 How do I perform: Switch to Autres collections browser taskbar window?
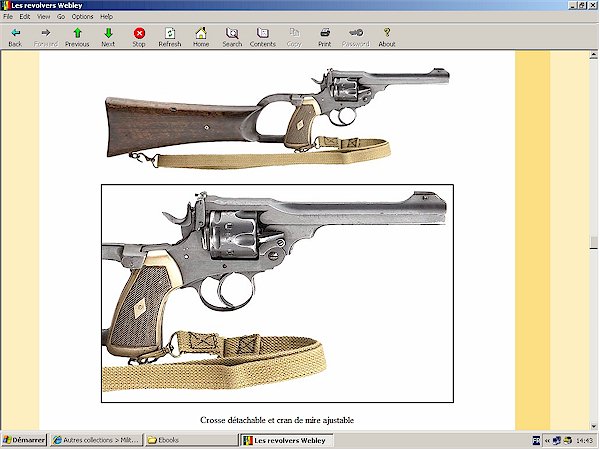96,440
